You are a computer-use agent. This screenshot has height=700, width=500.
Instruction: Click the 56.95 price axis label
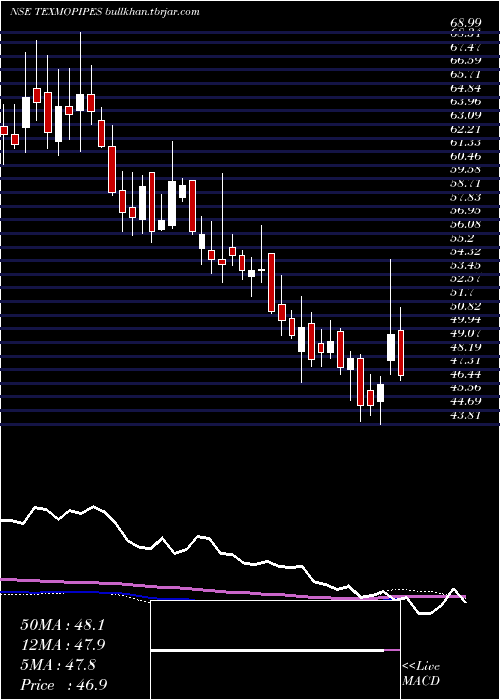tap(465, 211)
